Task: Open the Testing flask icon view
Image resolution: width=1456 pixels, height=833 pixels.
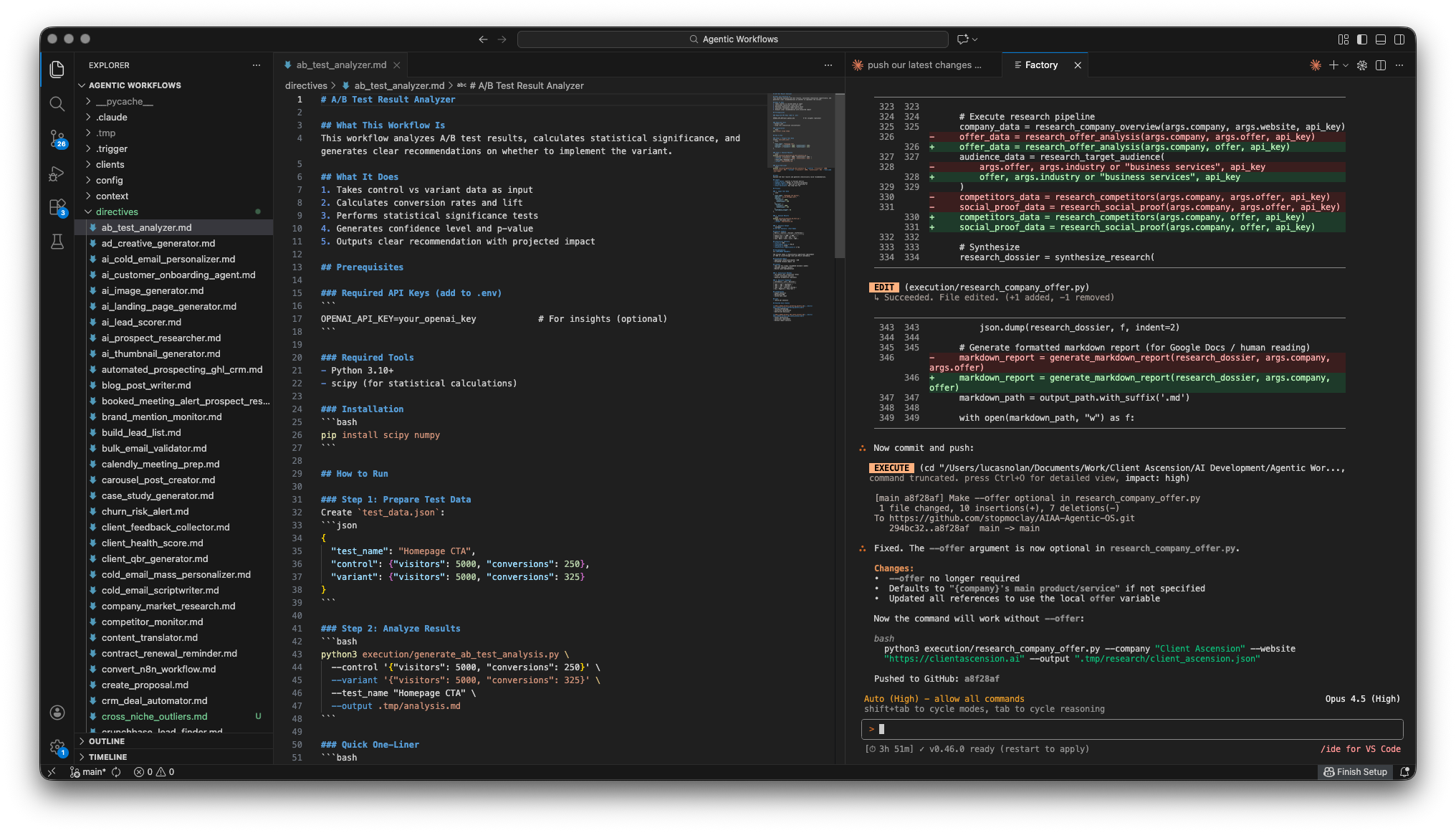Action: (57, 242)
